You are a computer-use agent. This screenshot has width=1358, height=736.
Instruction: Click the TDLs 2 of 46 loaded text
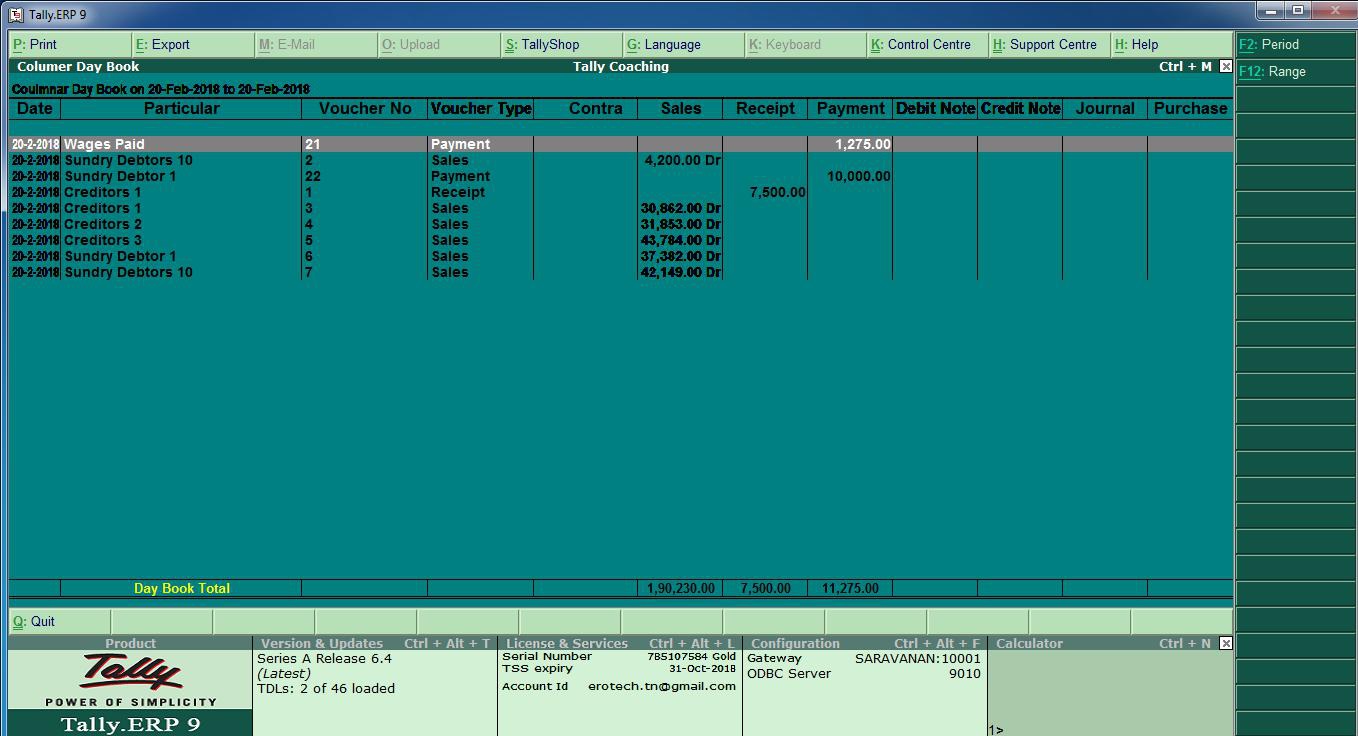pyautogui.click(x=326, y=688)
